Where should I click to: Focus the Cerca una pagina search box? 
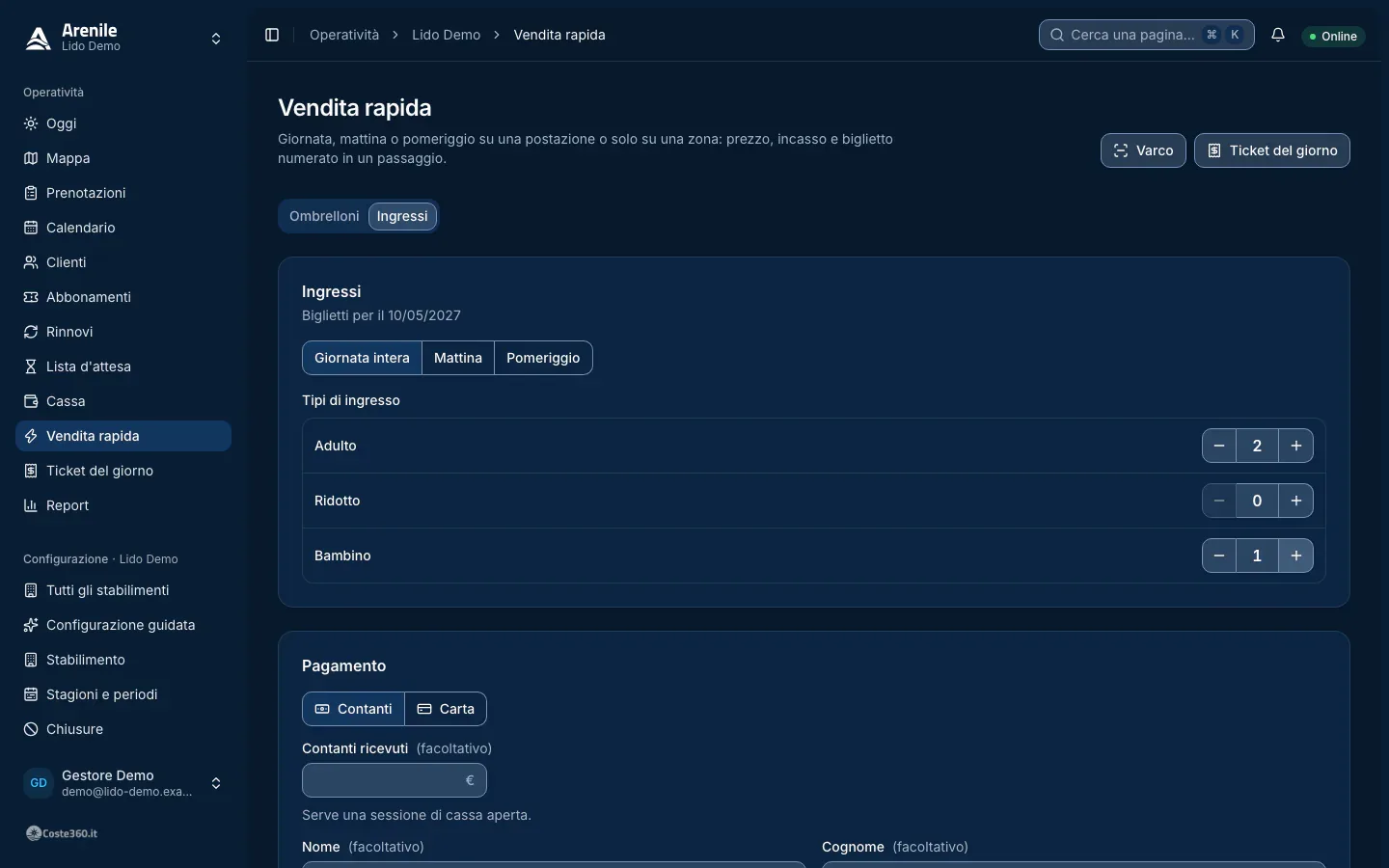tap(1147, 35)
